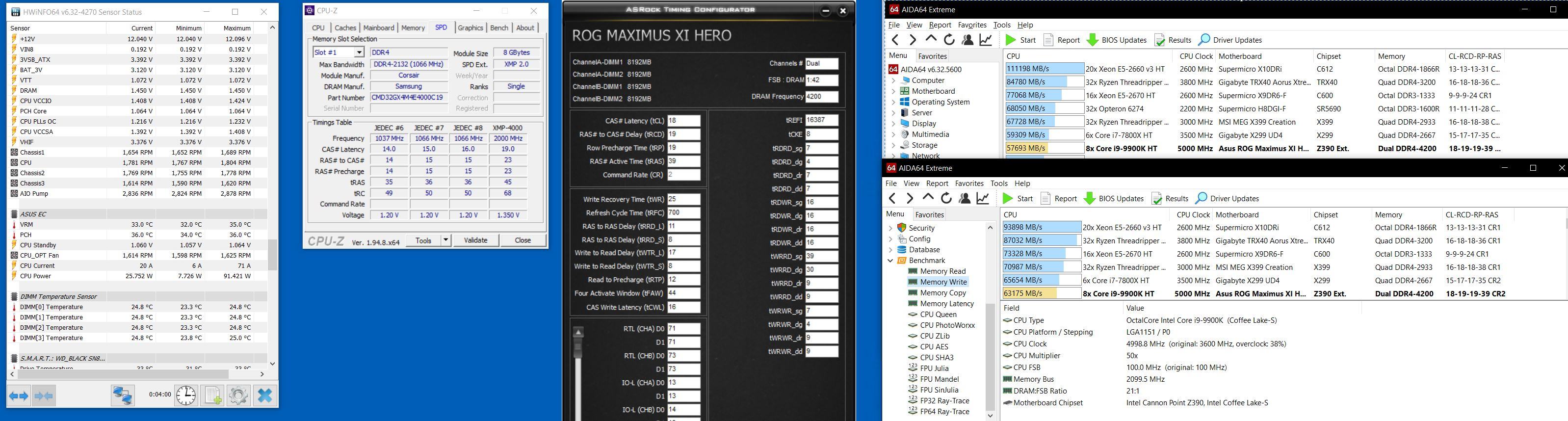Minimize ASRock Timing Configurator window
Image resolution: width=1568 pixels, height=421 pixels.
coord(826,10)
